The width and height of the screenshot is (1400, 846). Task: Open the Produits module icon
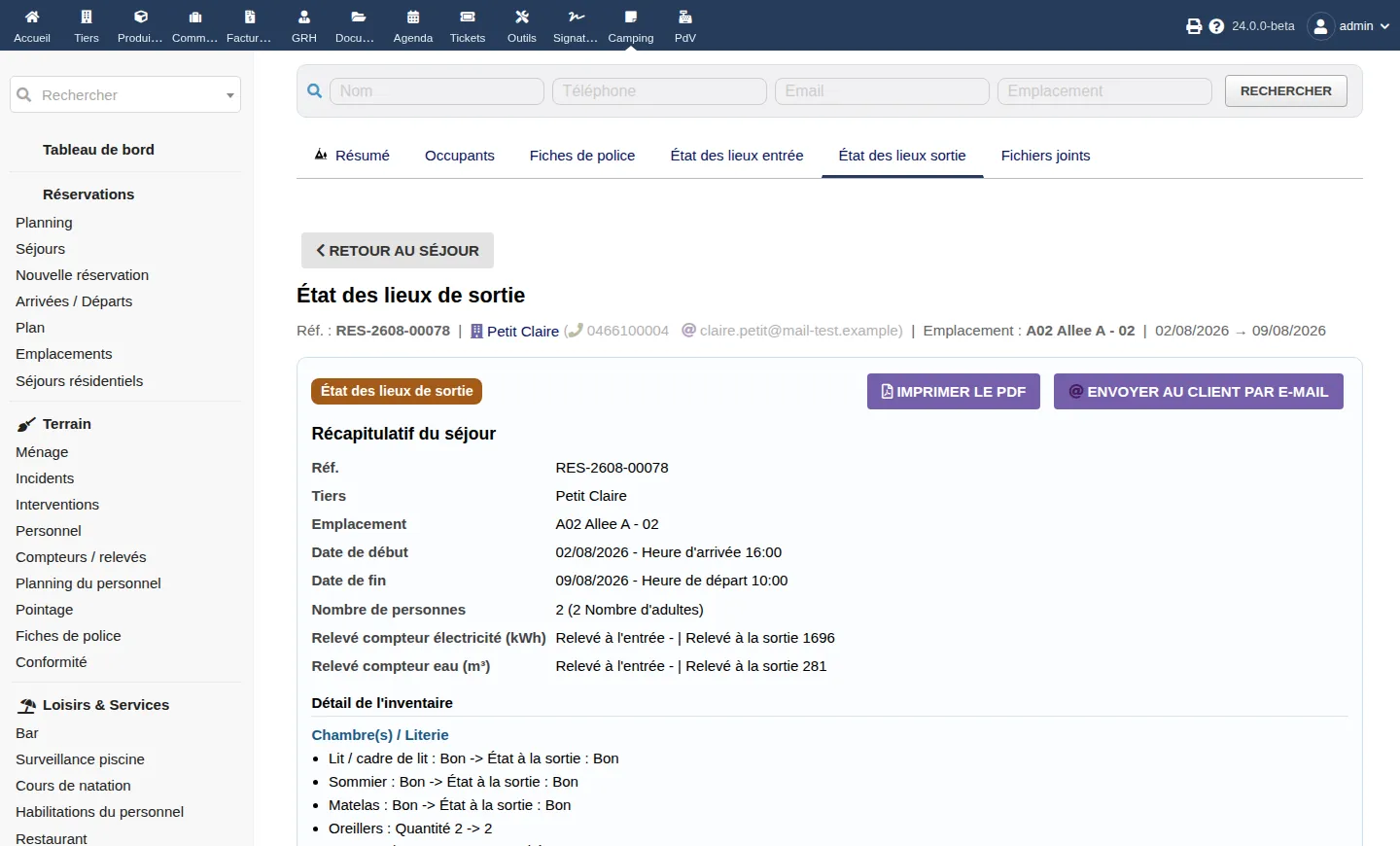[141, 17]
